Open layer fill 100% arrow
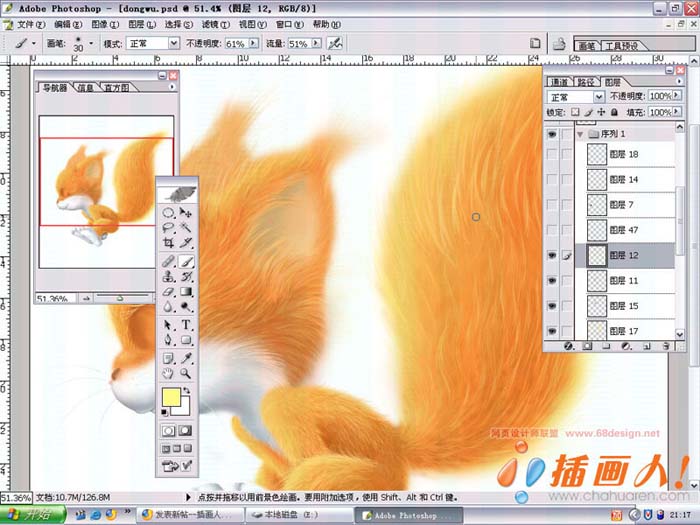 [x=677, y=111]
